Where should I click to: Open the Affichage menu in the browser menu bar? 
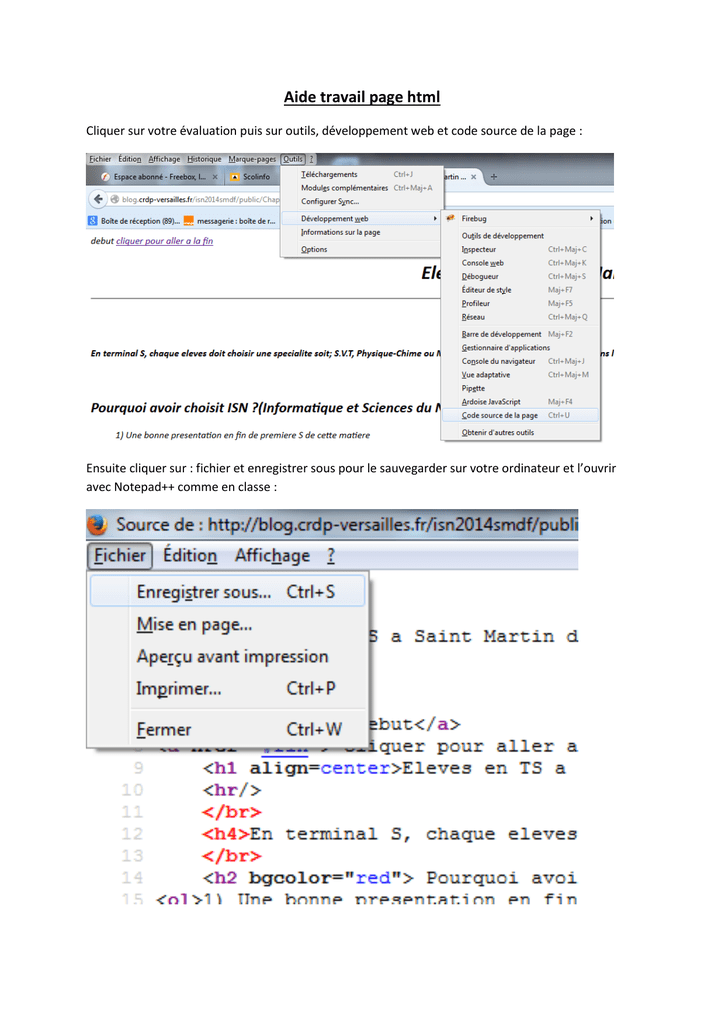[164, 159]
